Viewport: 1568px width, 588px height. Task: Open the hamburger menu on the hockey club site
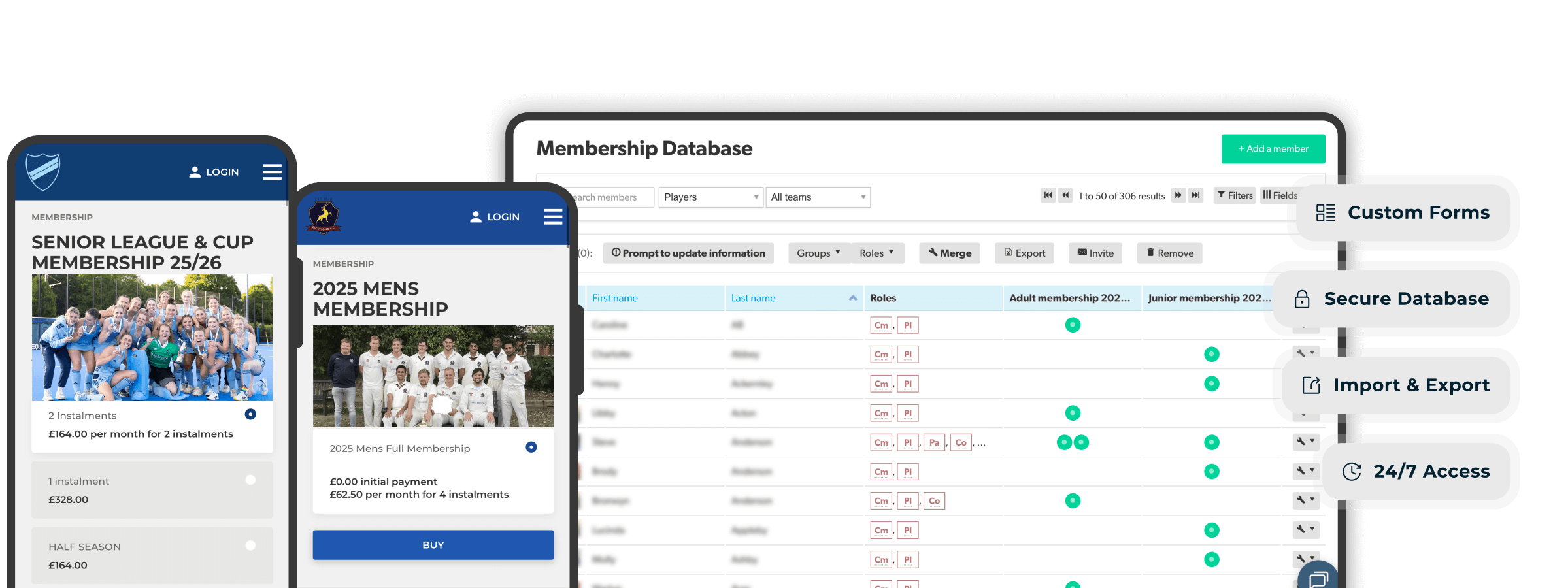pos(272,172)
